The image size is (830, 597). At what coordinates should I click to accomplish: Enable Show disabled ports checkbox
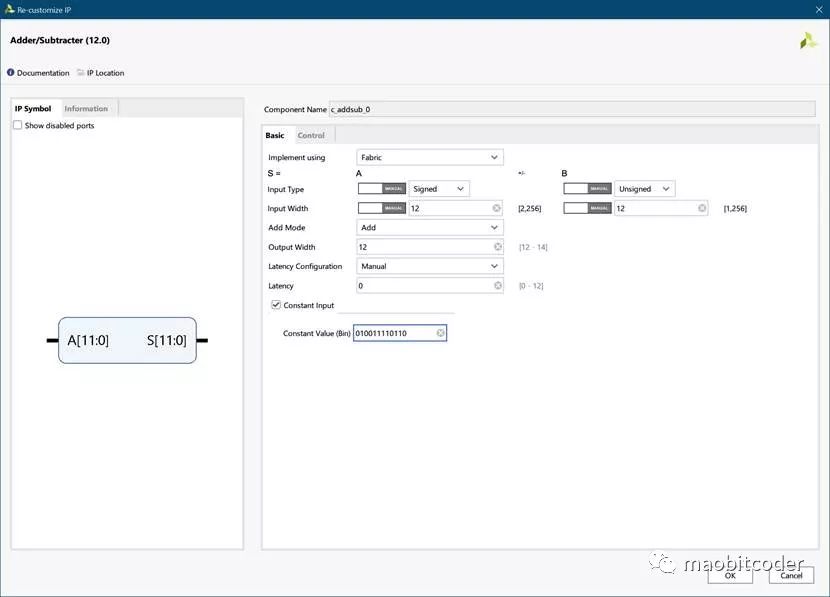tap(18, 125)
